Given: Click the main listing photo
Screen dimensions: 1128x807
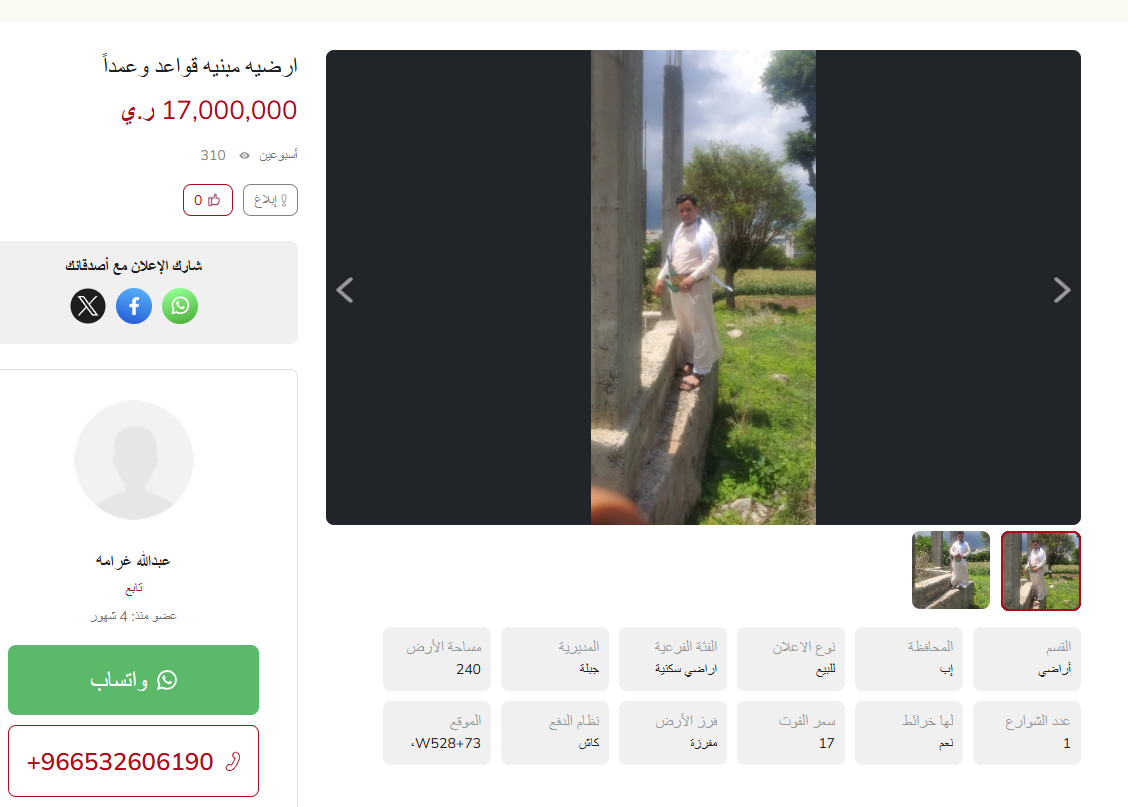Looking at the screenshot, I should point(704,287).
